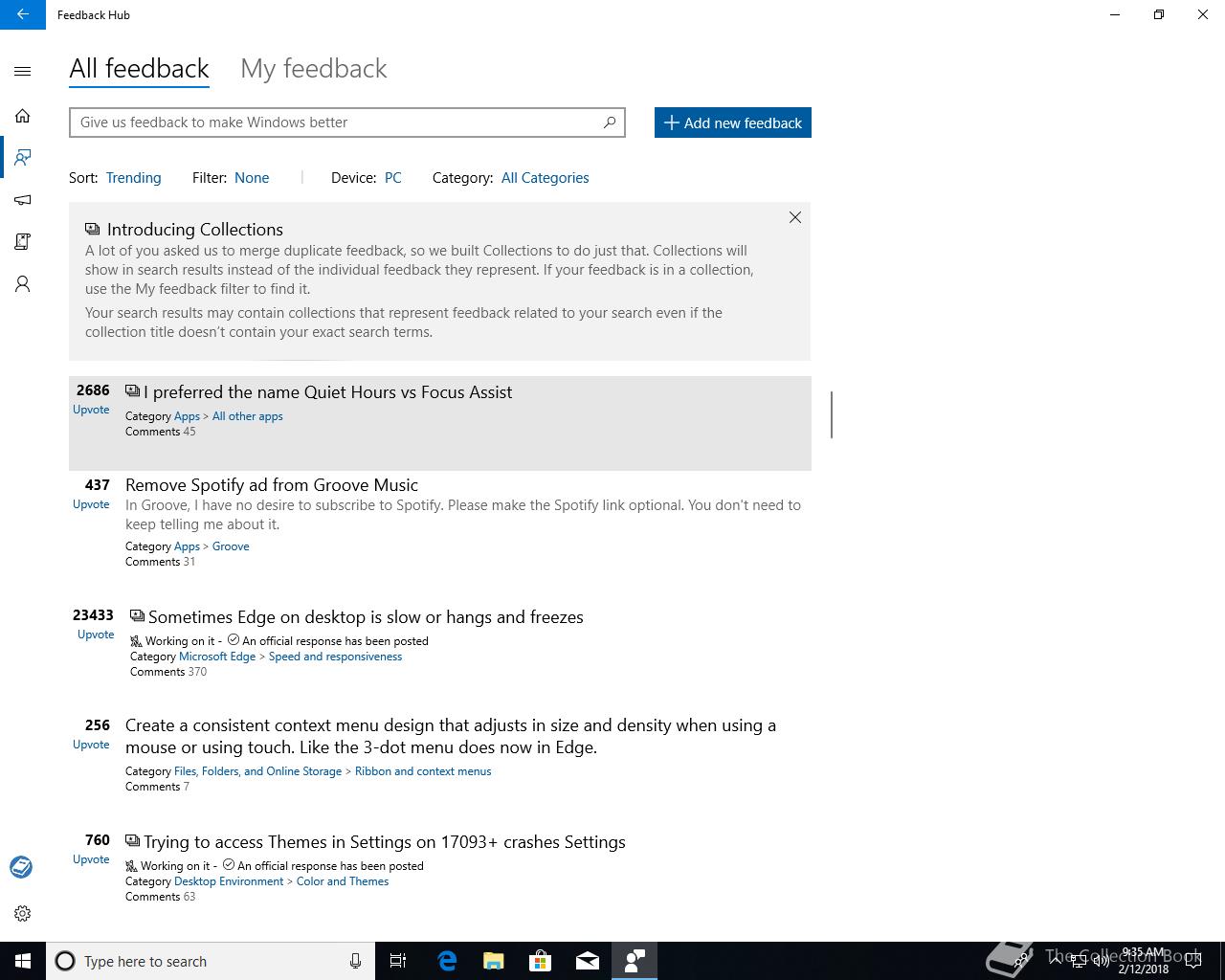Click the search magnifier icon in the feedback box

(x=609, y=122)
